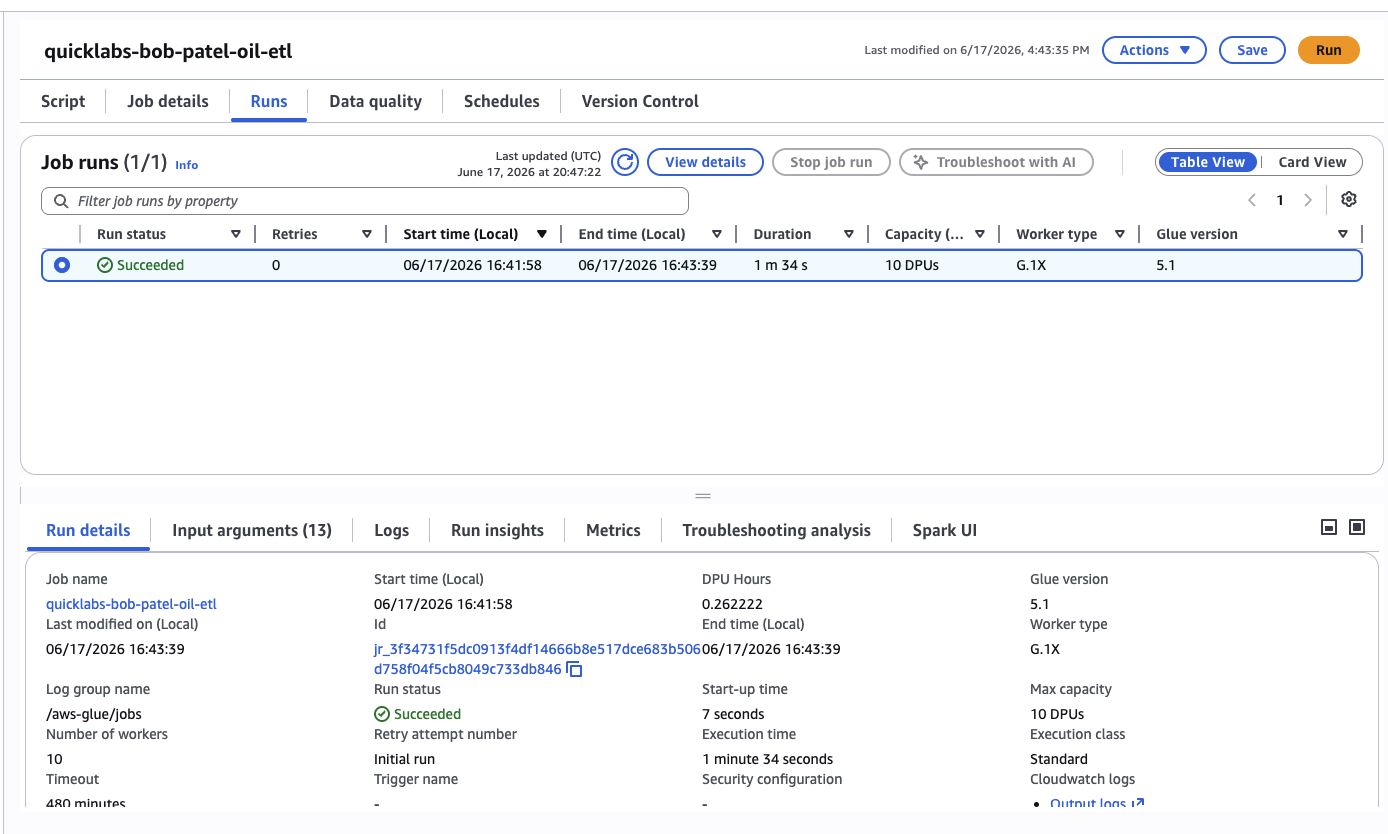Refresh the job runs list

coord(625,162)
